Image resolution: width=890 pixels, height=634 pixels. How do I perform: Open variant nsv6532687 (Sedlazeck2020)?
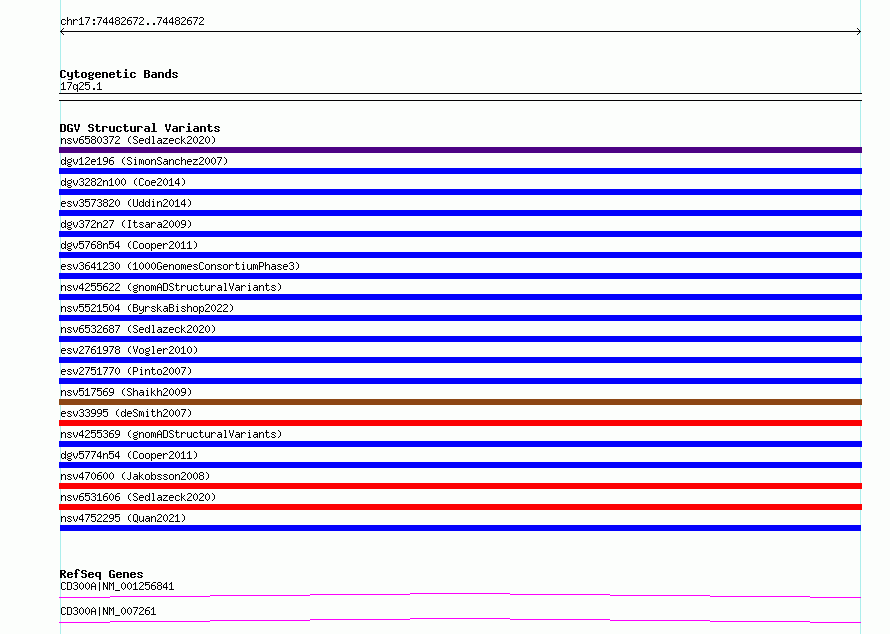[138, 329]
